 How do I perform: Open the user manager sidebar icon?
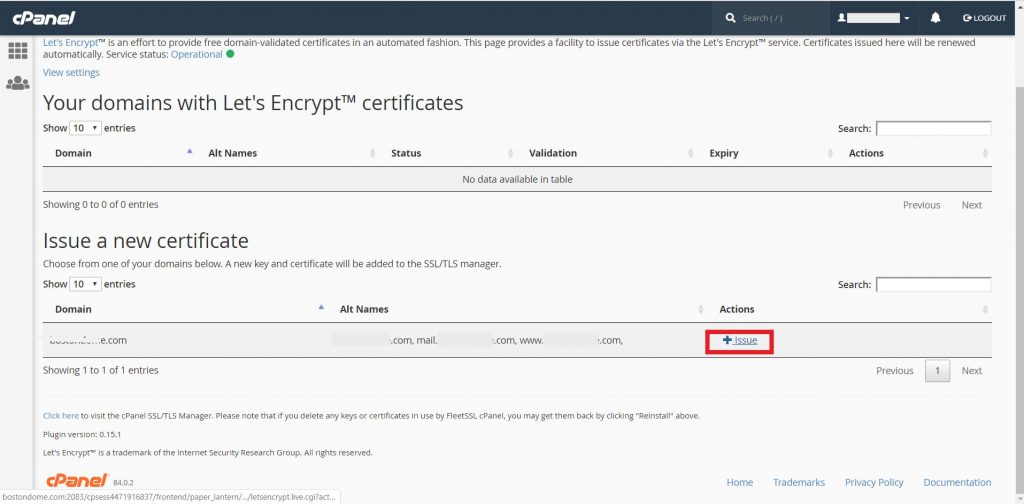click(18, 83)
